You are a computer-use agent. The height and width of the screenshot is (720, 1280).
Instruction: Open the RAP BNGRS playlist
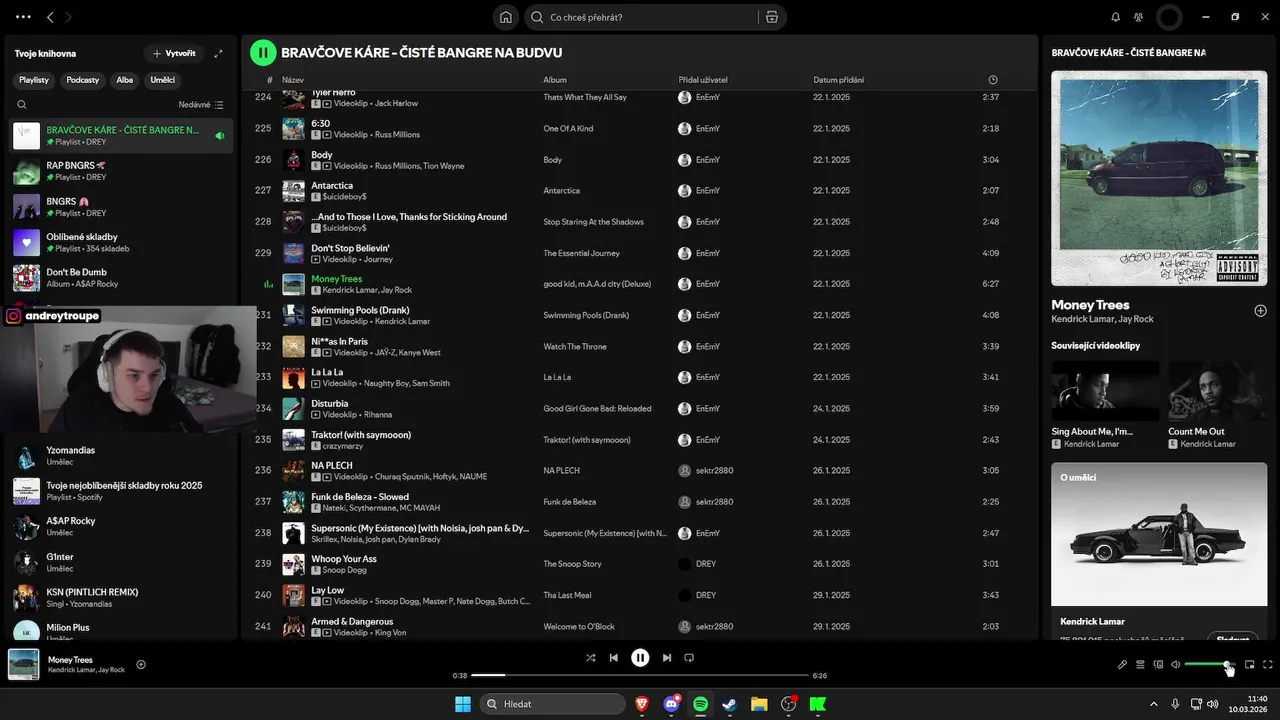[x=122, y=171]
